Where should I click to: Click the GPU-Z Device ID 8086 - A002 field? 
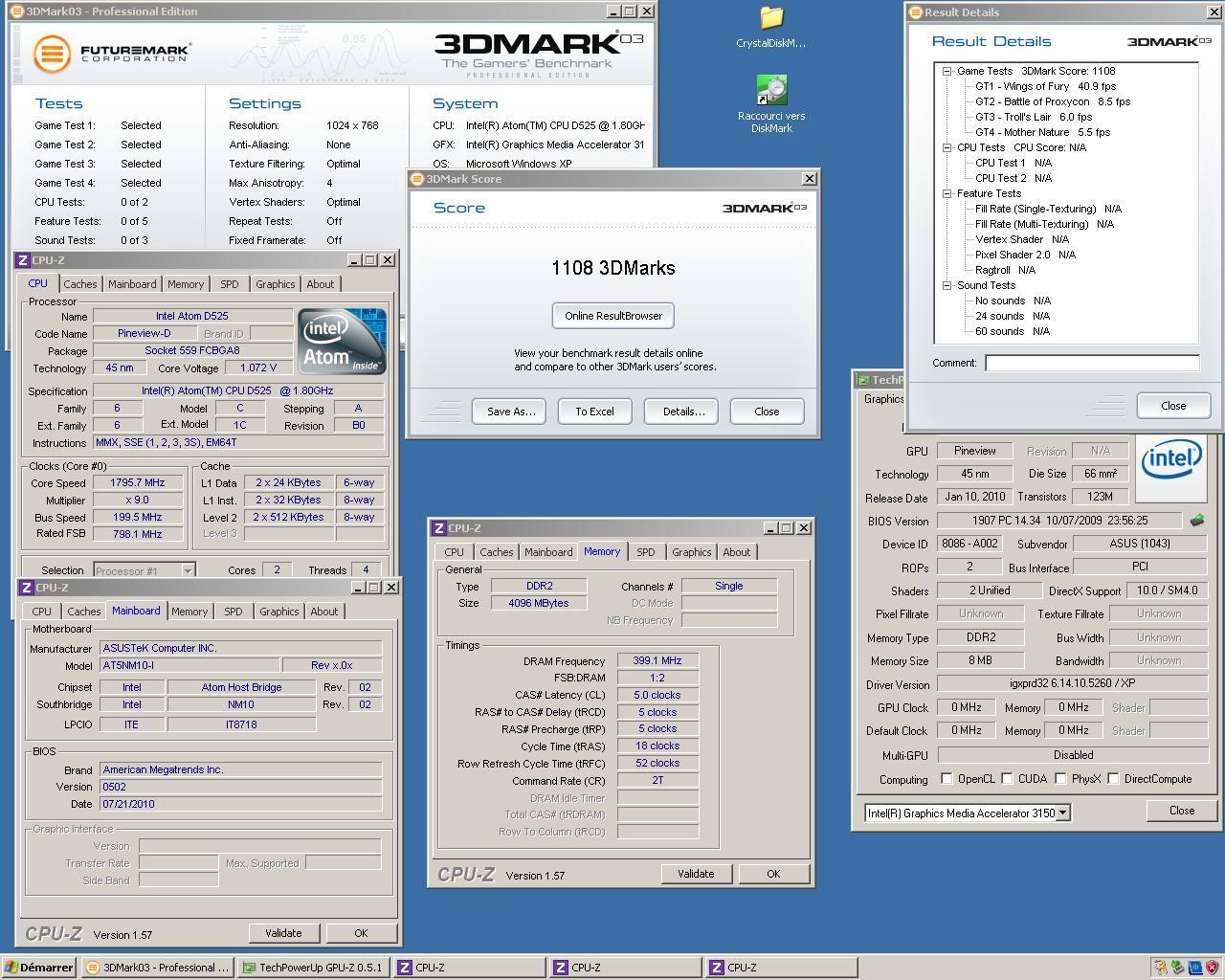970,544
